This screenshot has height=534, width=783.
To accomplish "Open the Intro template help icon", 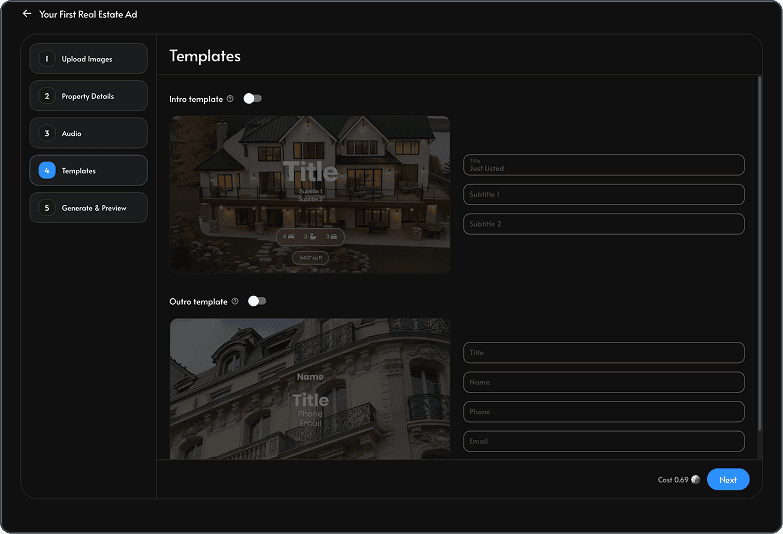I will point(230,99).
